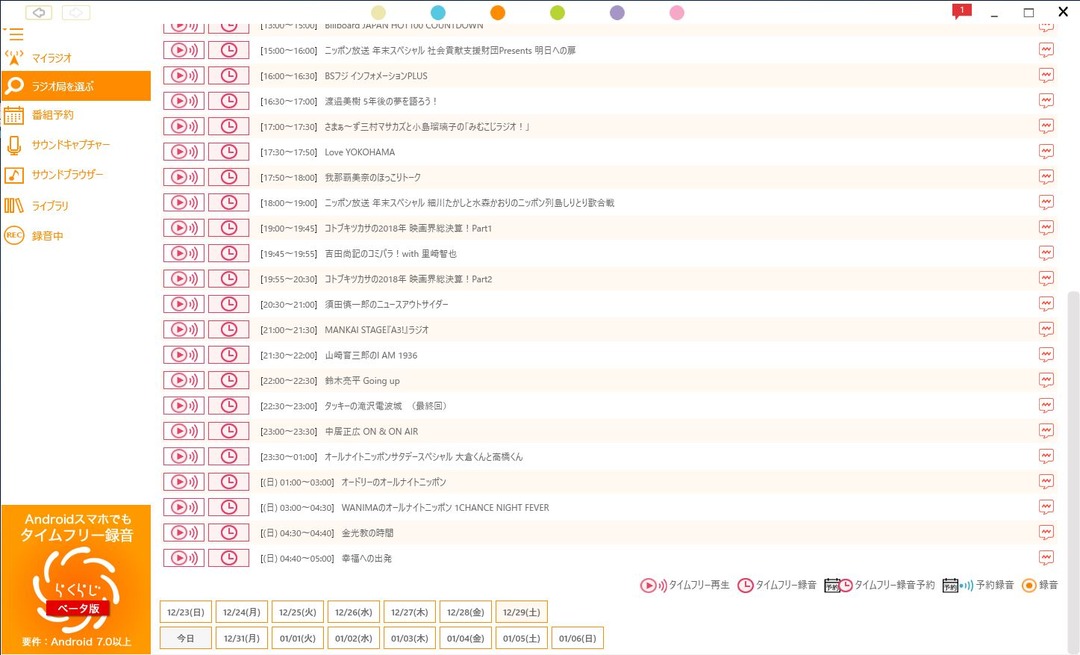
Task: Toggle the hamburger menu icon
Action: pyautogui.click(x=14, y=34)
